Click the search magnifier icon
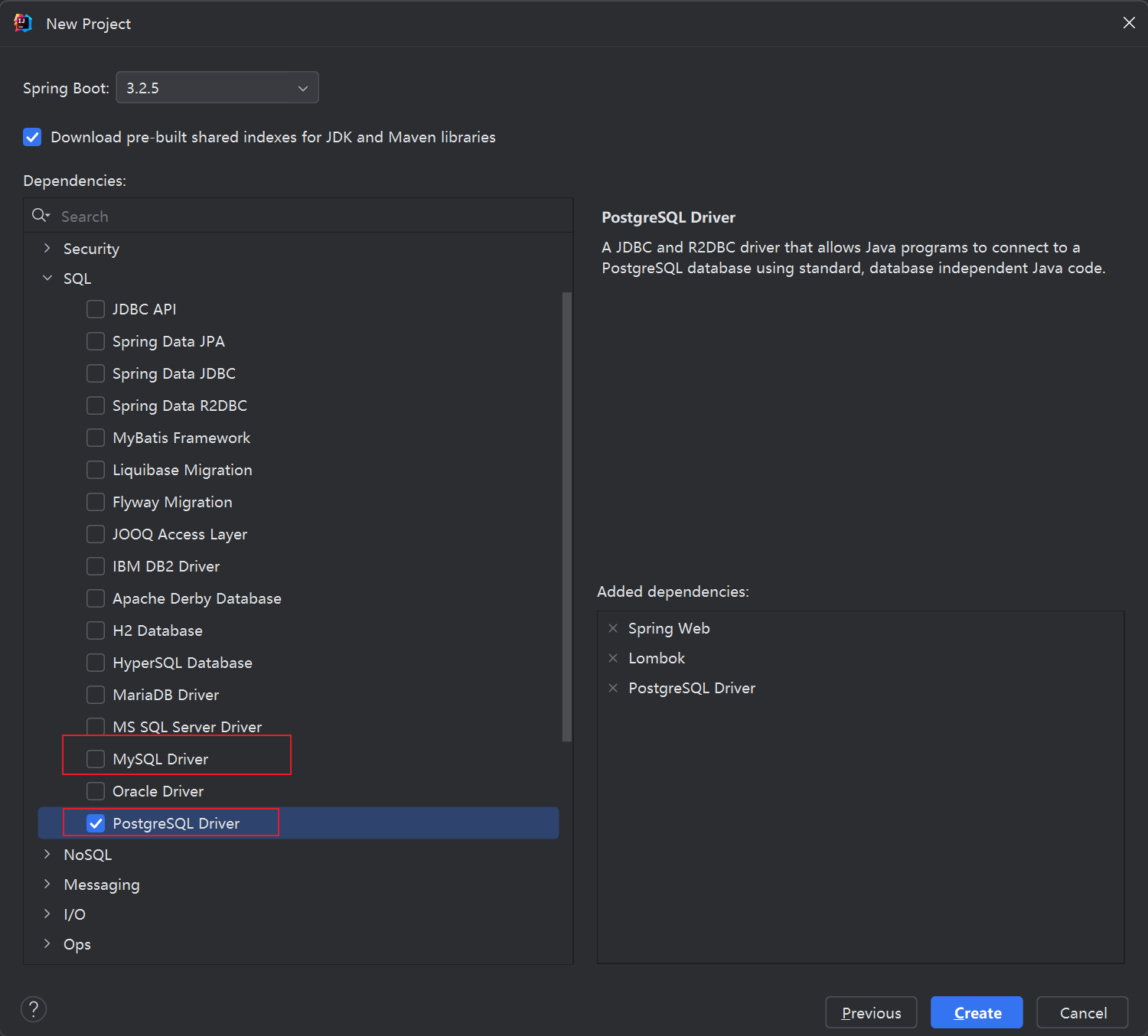Viewport: 1148px width, 1036px height. click(x=41, y=216)
